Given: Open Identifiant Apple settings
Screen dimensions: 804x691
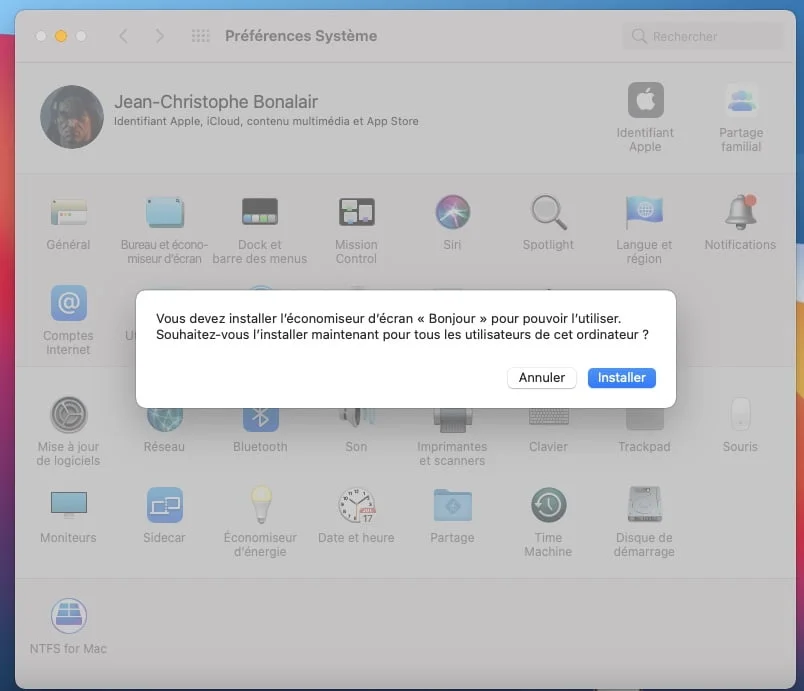Looking at the screenshot, I should [645, 100].
